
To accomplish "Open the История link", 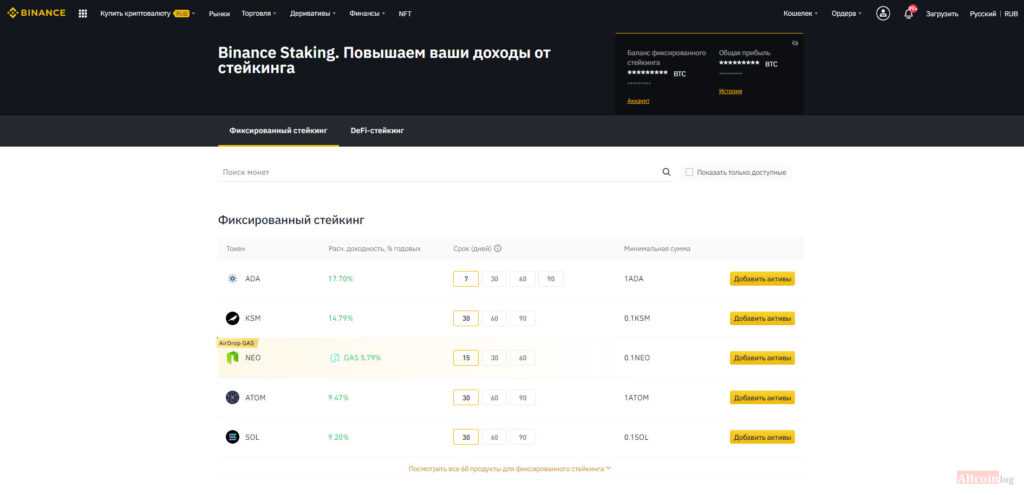I will (x=730, y=91).
